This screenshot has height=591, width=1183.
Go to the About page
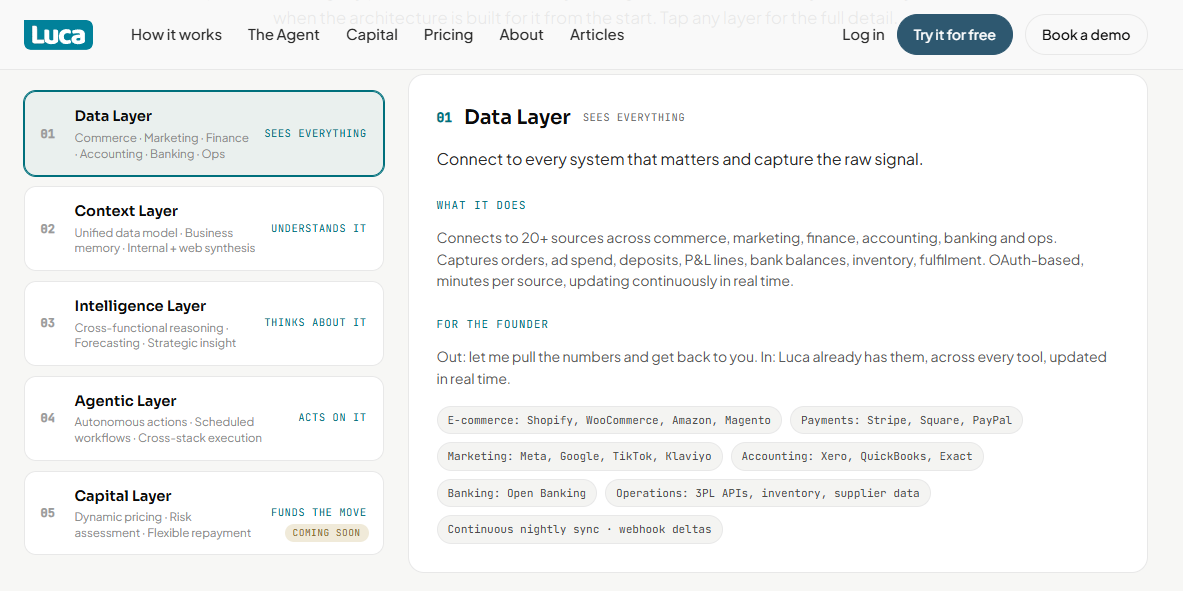tap(521, 35)
